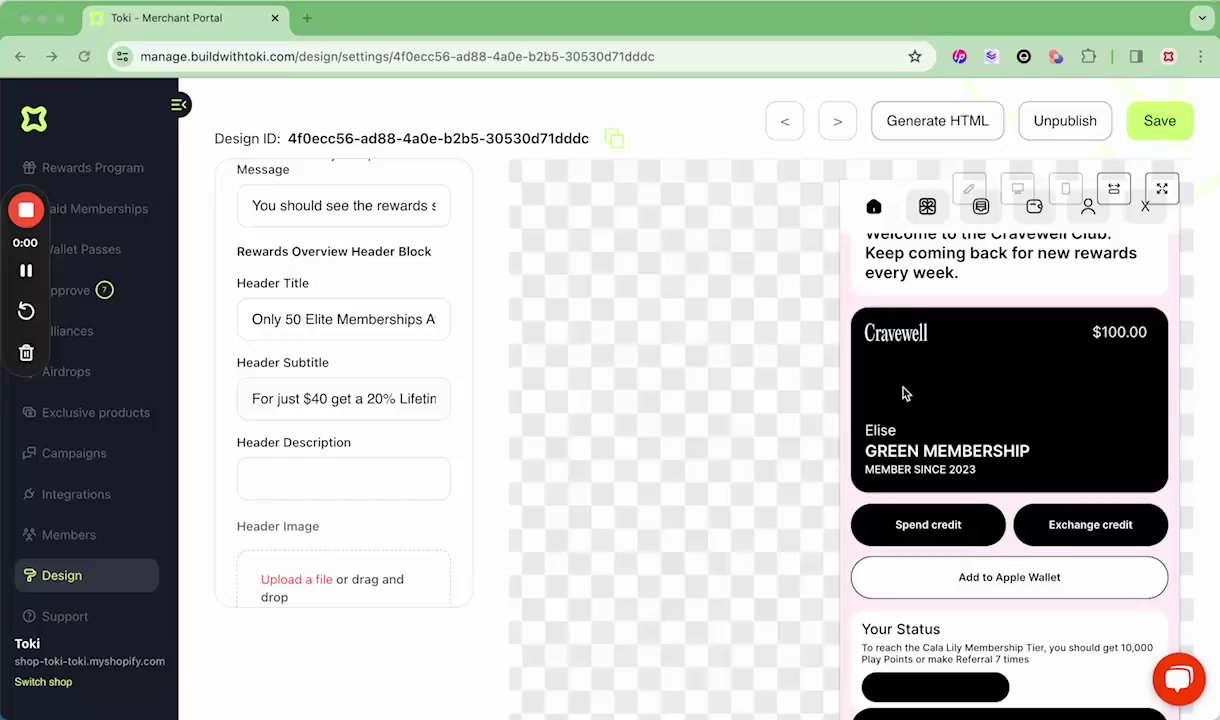Image resolution: width=1220 pixels, height=720 pixels.
Task: Reload the page
Action: click(84, 57)
